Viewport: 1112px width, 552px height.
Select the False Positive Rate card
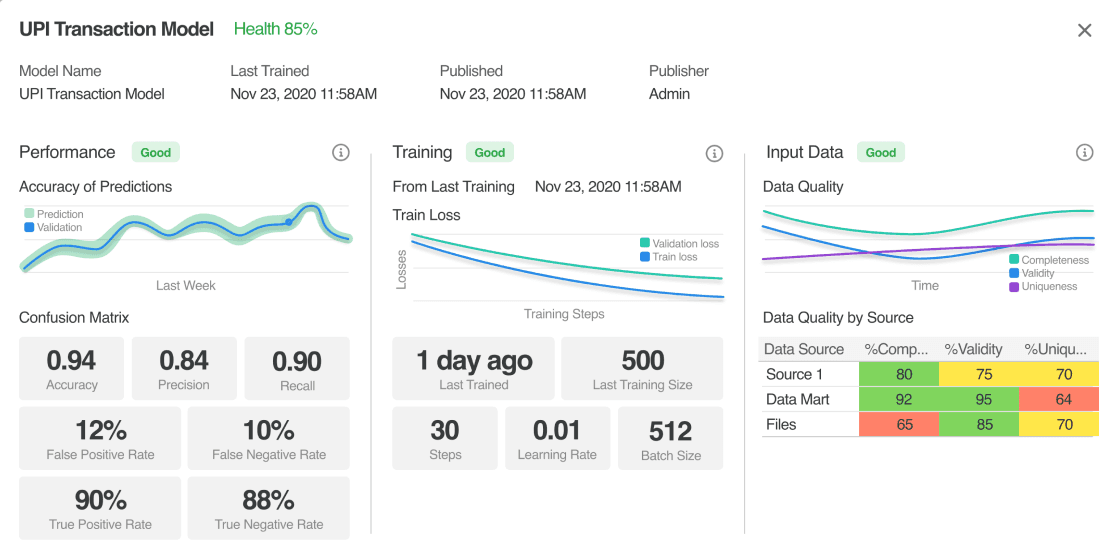coord(100,438)
